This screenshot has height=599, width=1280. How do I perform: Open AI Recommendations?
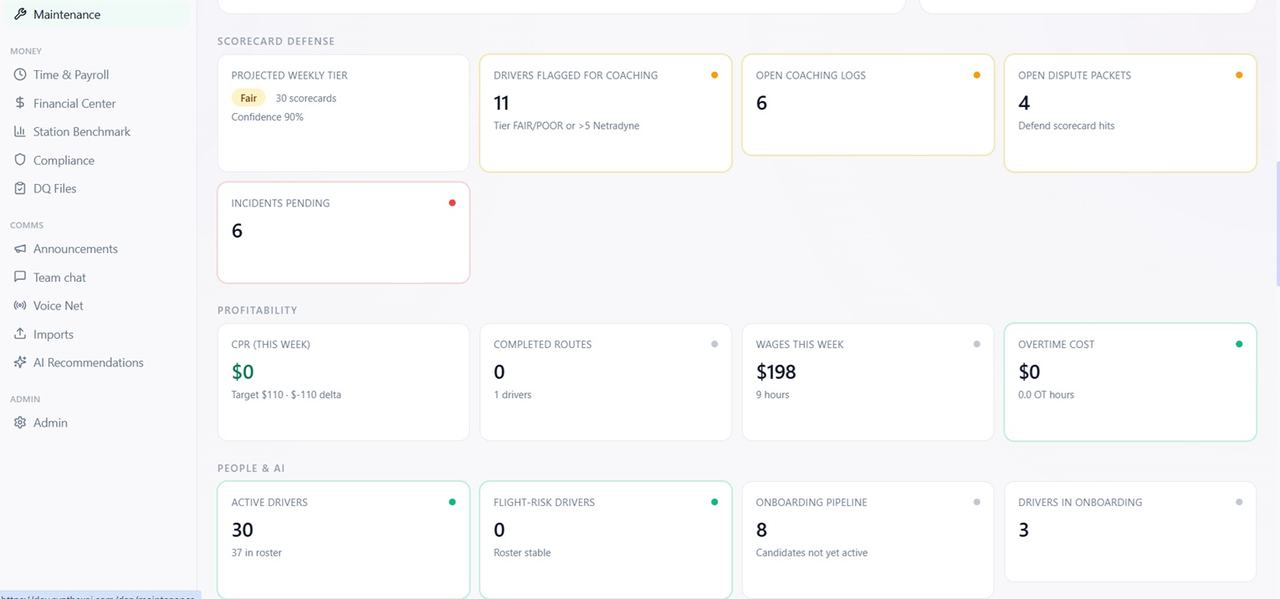98,362
